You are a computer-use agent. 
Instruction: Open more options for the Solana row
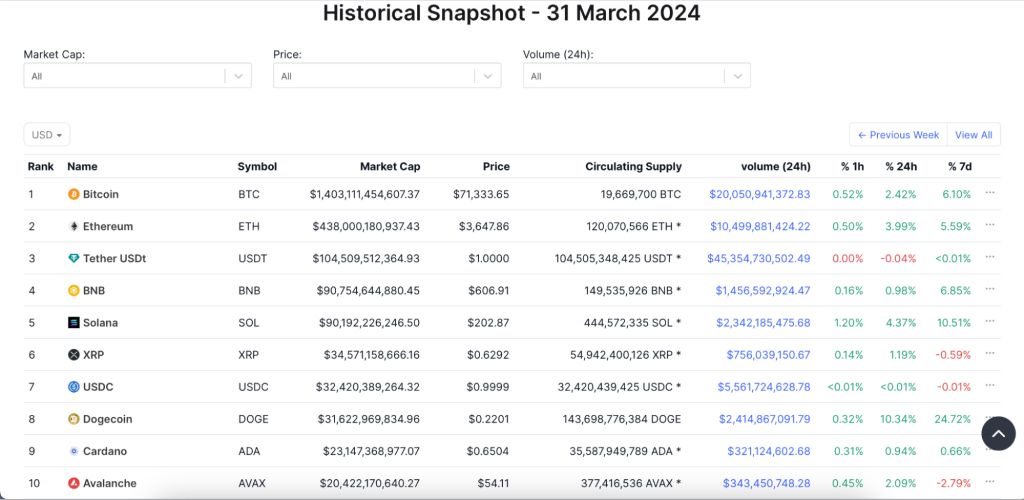pos(990,322)
